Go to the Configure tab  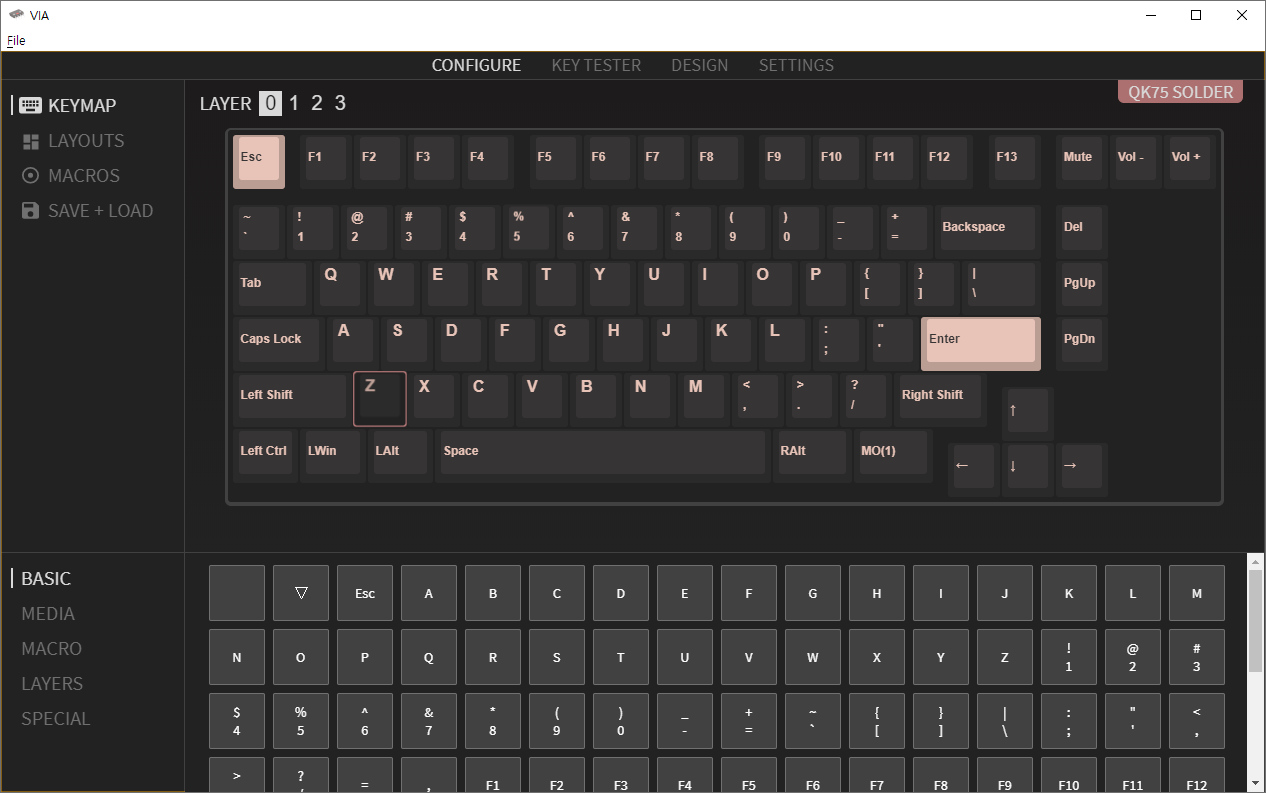coord(476,65)
